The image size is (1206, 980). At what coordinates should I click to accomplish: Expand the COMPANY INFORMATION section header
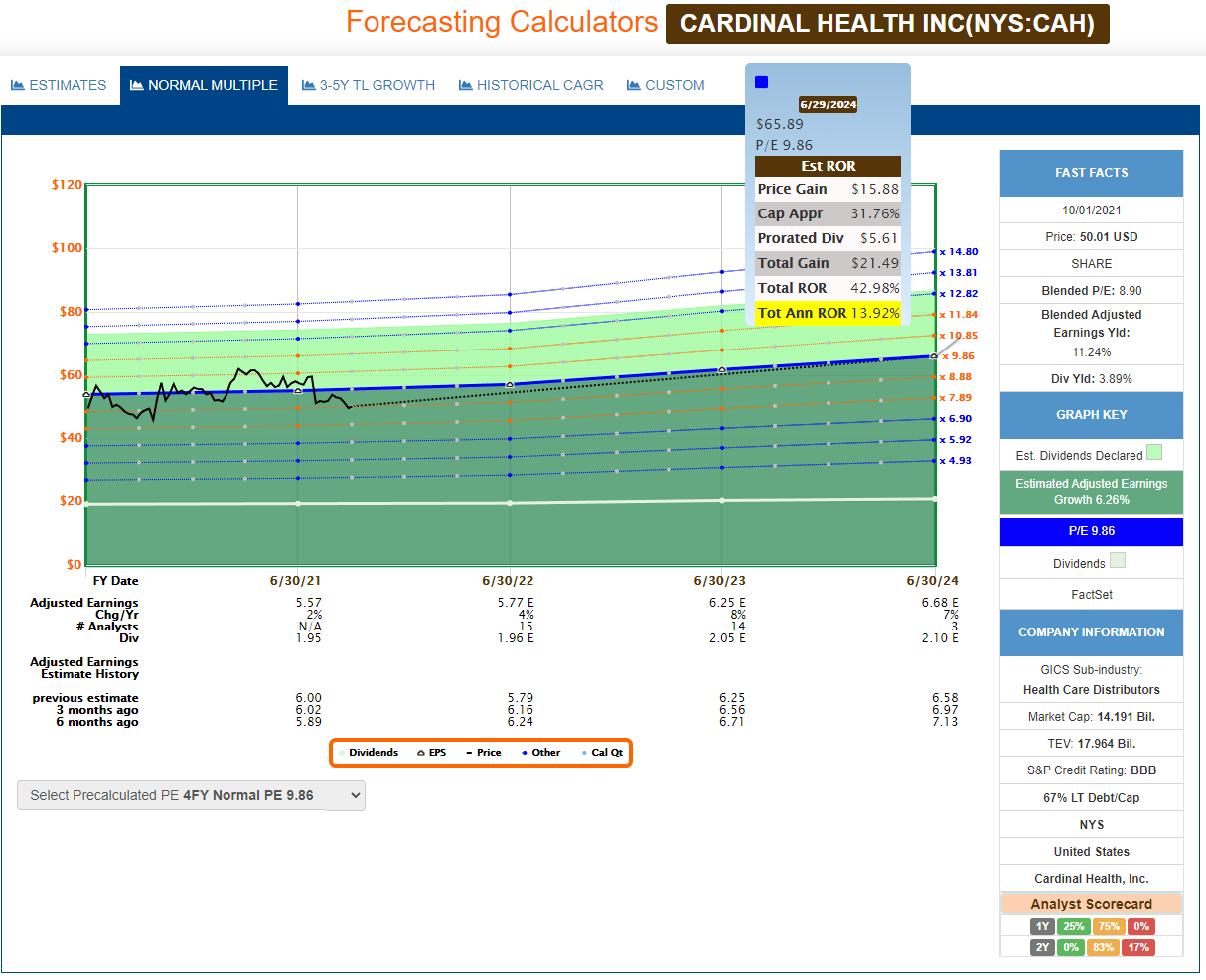(x=1091, y=632)
